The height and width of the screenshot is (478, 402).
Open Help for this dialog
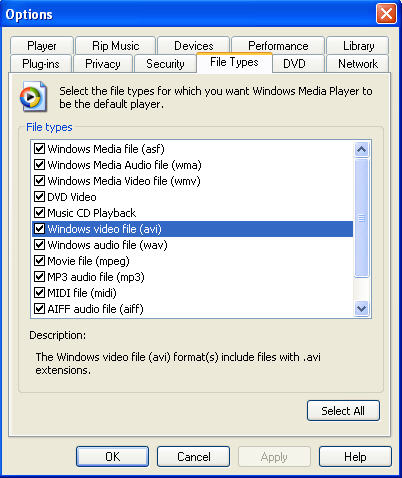(355, 456)
